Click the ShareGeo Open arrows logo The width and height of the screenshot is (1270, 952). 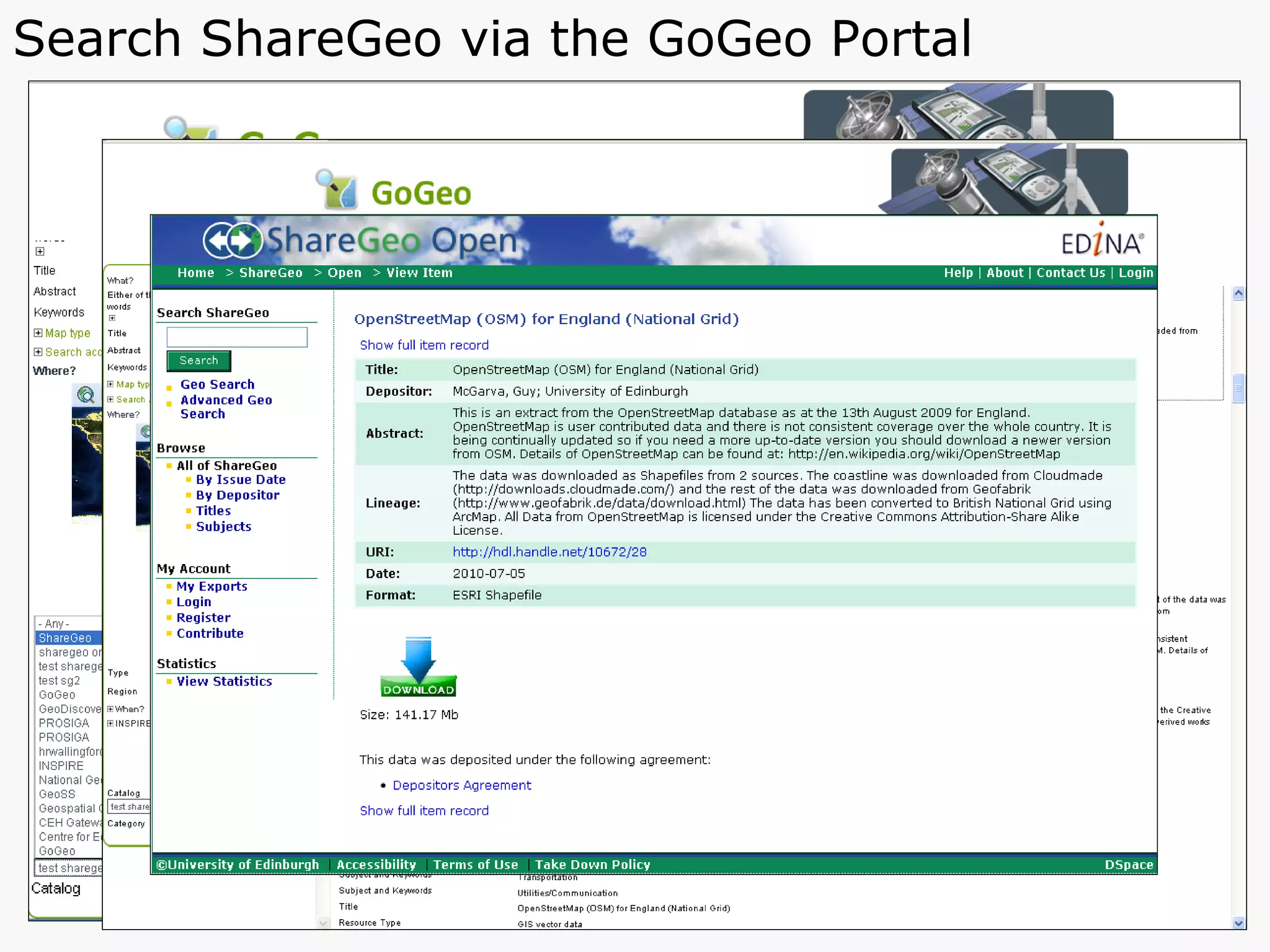233,240
